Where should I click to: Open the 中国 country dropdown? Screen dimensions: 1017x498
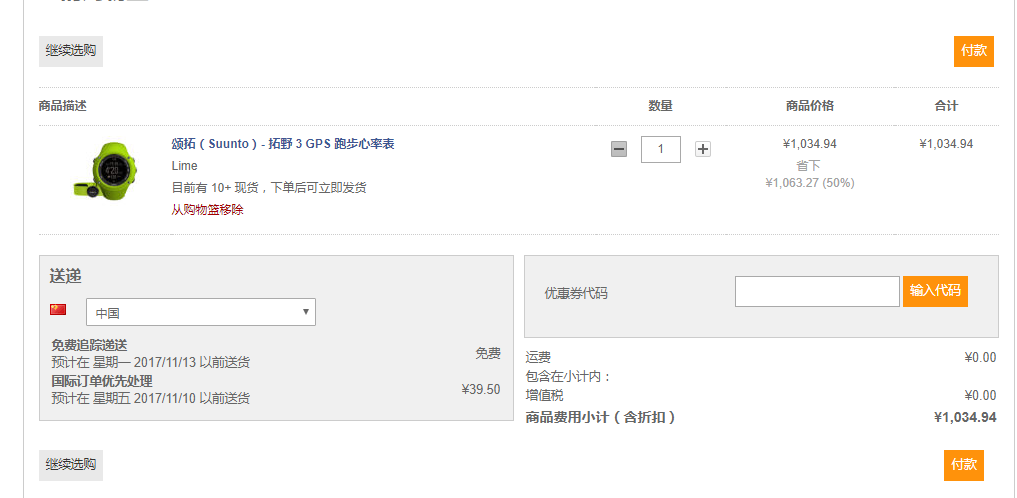[201, 313]
